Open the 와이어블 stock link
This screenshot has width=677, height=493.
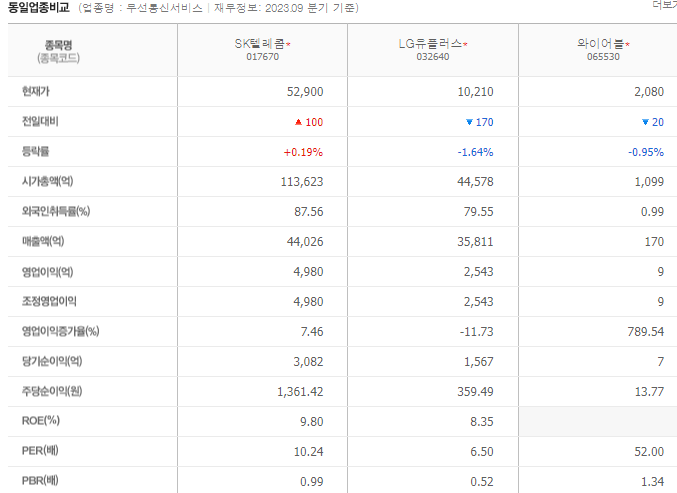click(601, 44)
